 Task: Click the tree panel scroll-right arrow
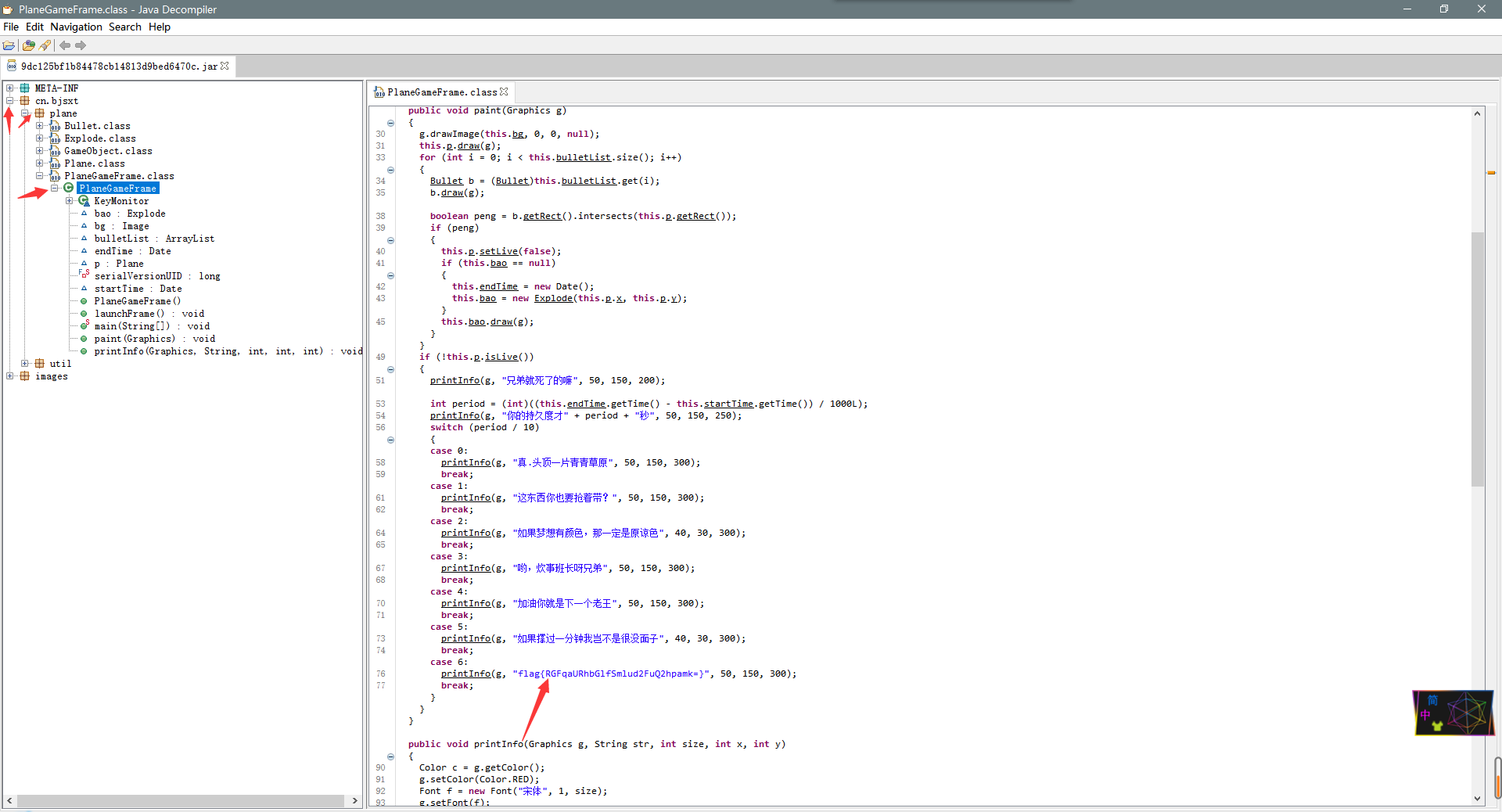coord(355,801)
